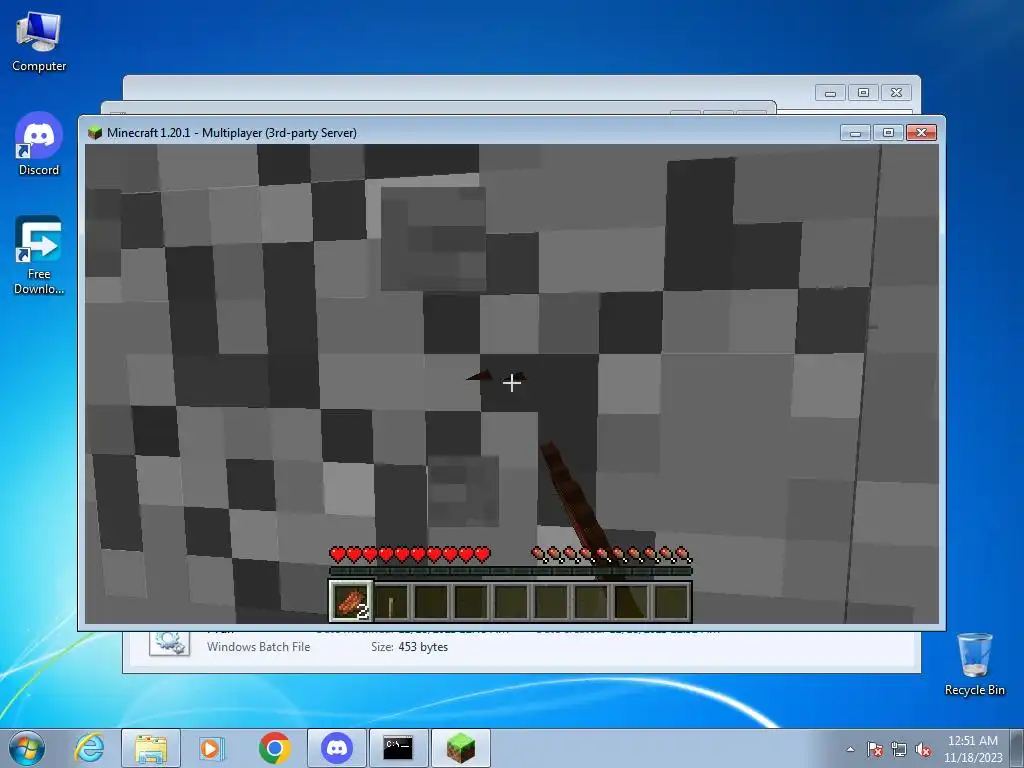Click the batch file gear icon in Explorer details pane
The image size is (1024, 768).
point(169,643)
